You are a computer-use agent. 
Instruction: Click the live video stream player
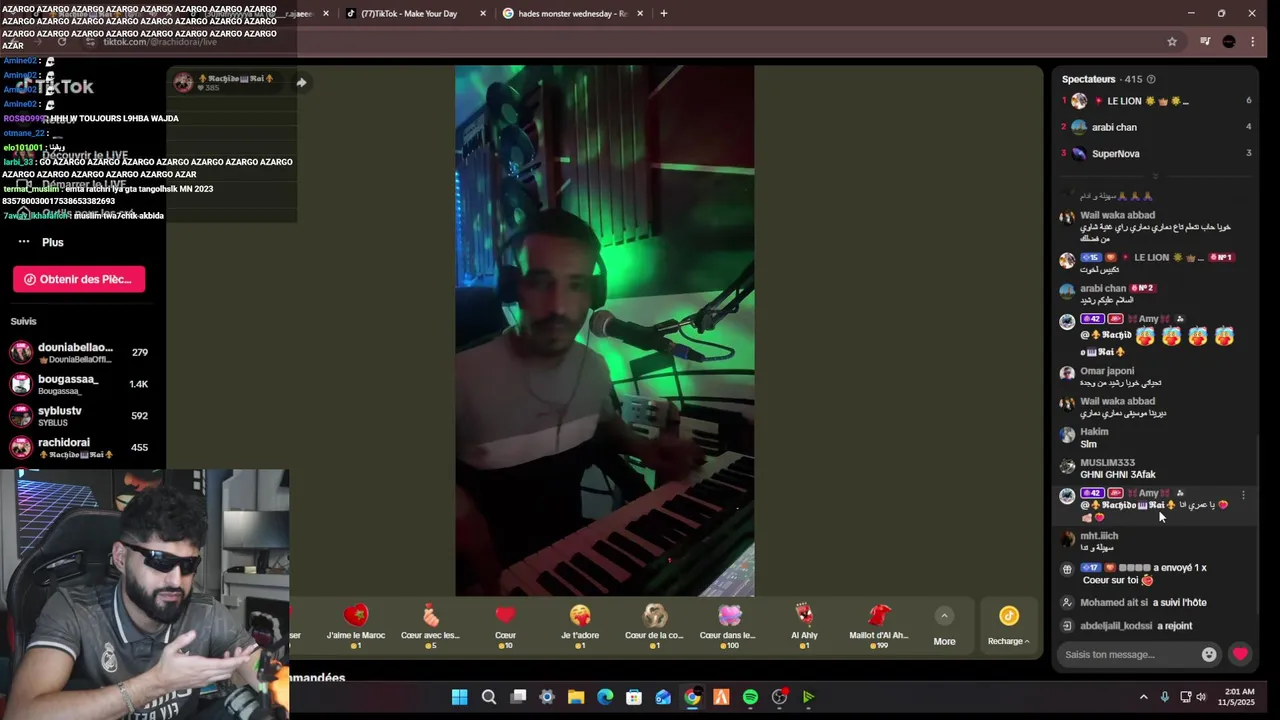tap(604, 330)
